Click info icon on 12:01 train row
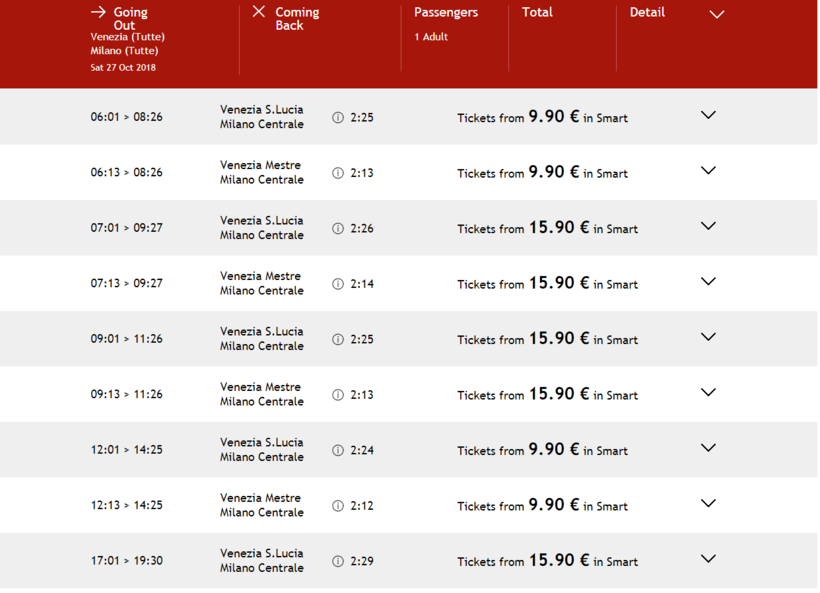Image resolution: width=820 pixels, height=593 pixels. click(x=338, y=451)
